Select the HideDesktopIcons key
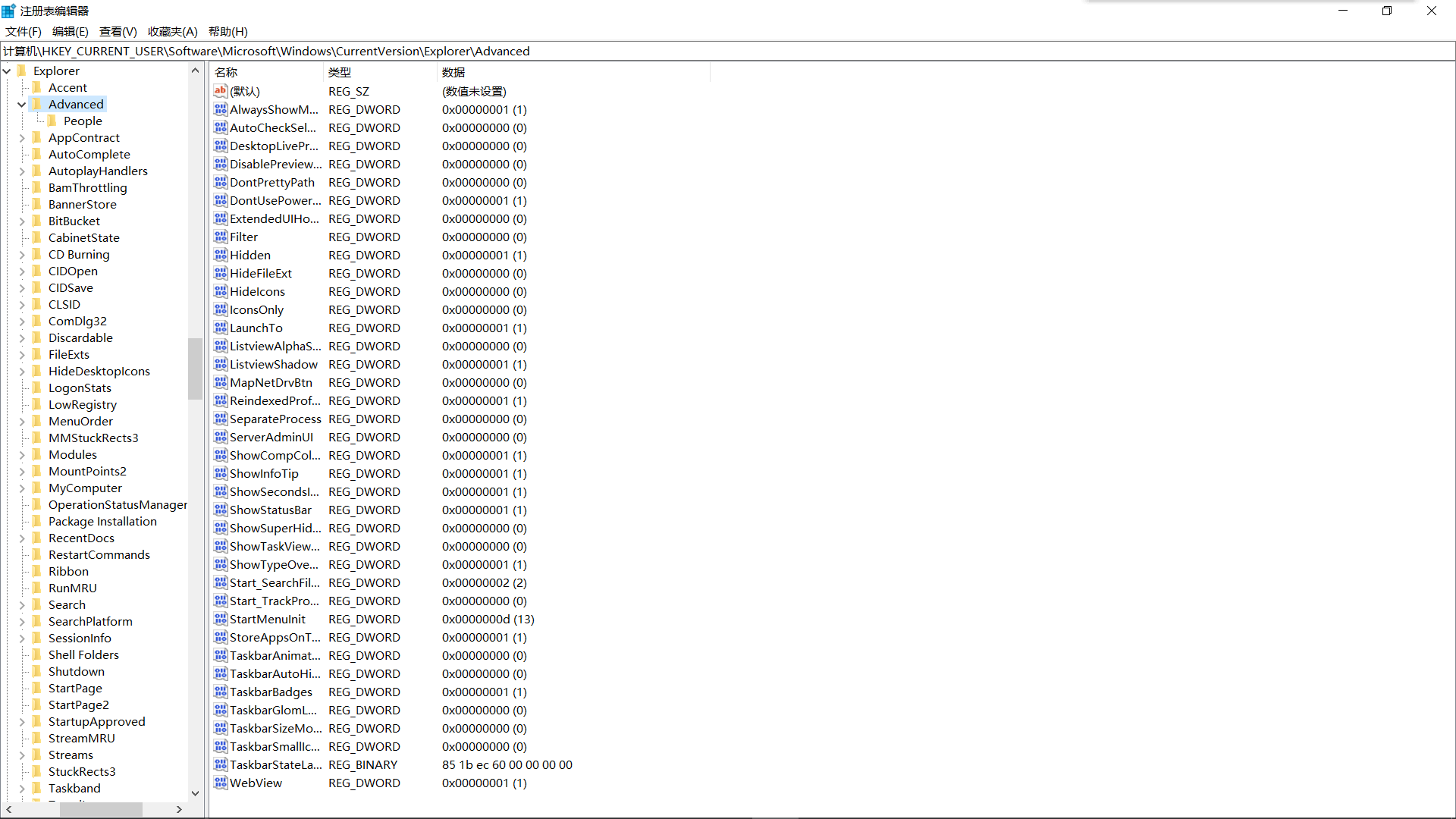 pyautogui.click(x=99, y=371)
